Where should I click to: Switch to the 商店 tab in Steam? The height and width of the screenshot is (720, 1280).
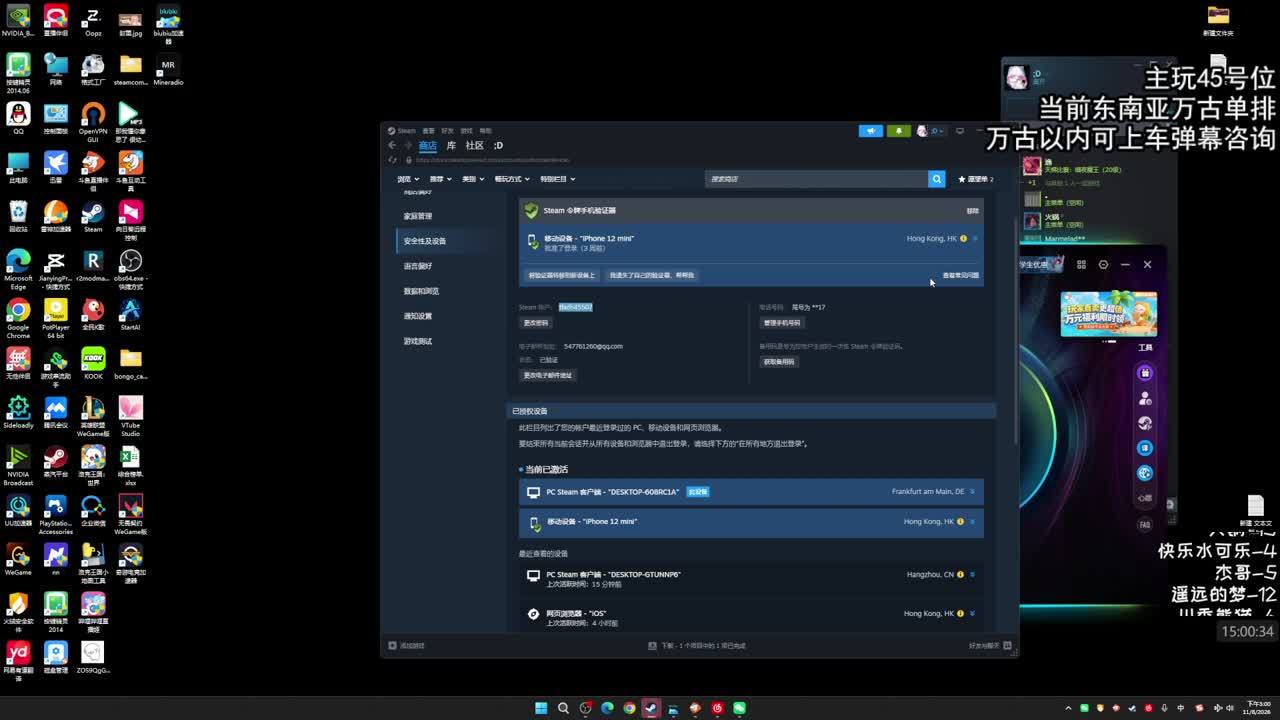[x=427, y=145]
